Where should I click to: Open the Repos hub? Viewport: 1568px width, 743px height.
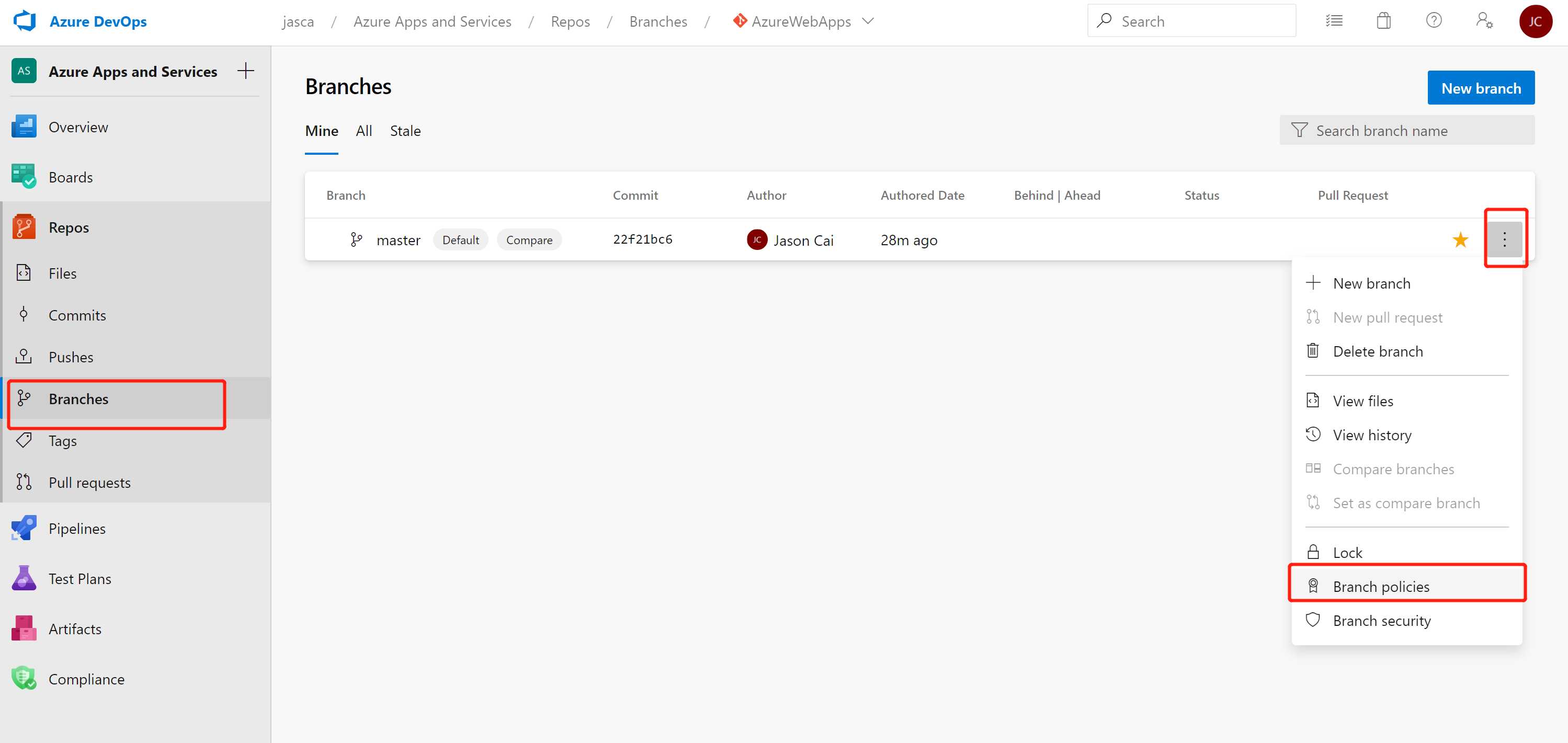[x=135, y=227]
